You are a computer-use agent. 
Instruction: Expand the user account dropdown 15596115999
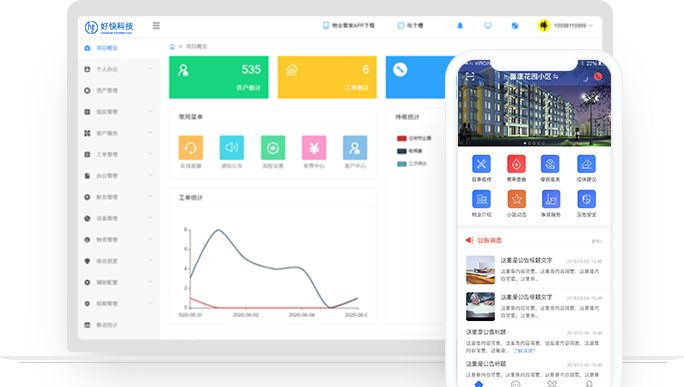pyautogui.click(x=565, y=26)
